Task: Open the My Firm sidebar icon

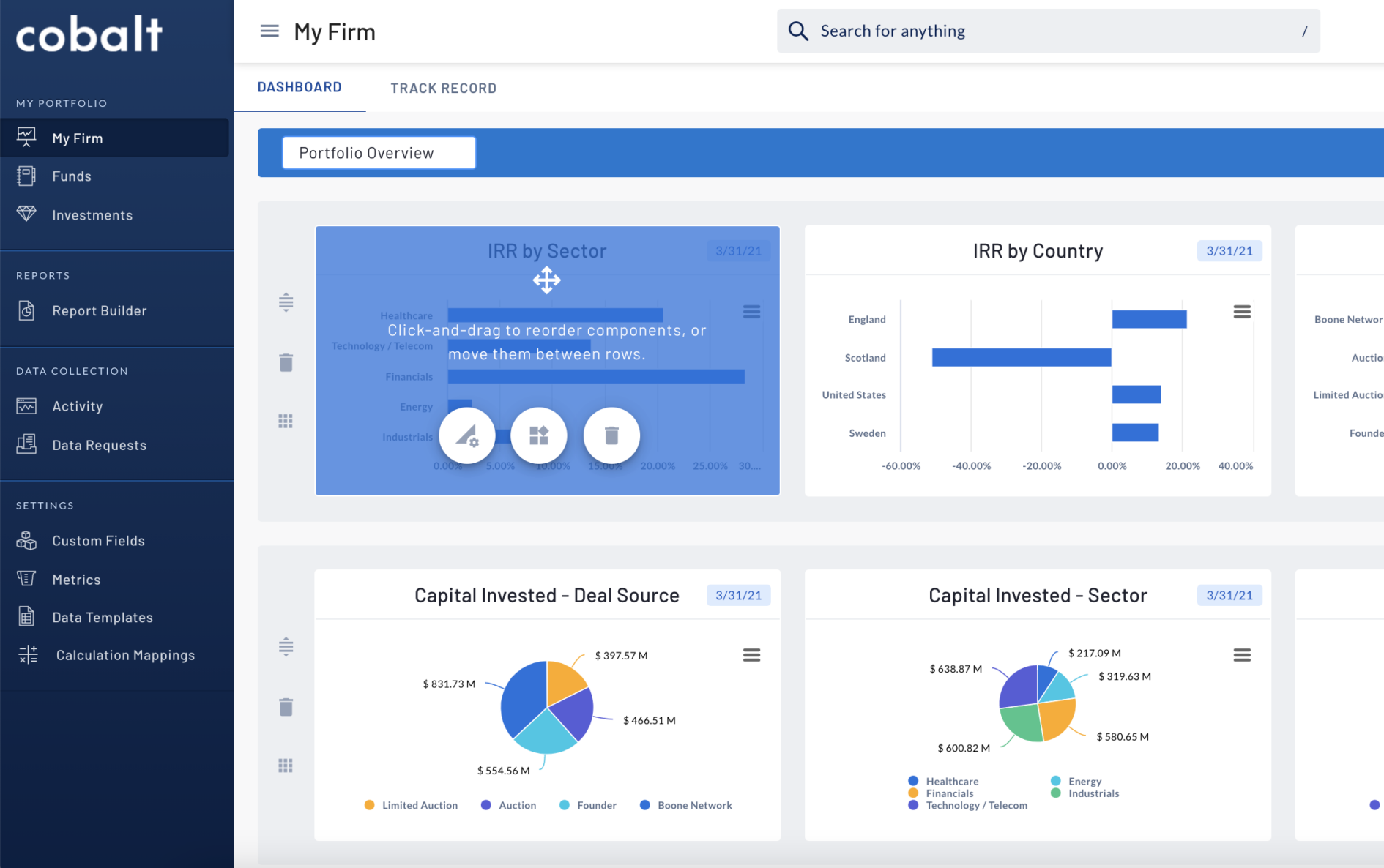Action: point(26,138)
